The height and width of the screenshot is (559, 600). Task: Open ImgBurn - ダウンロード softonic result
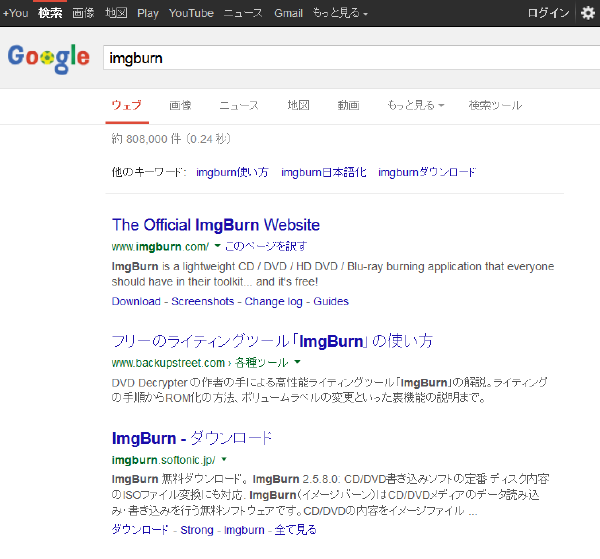192,439
